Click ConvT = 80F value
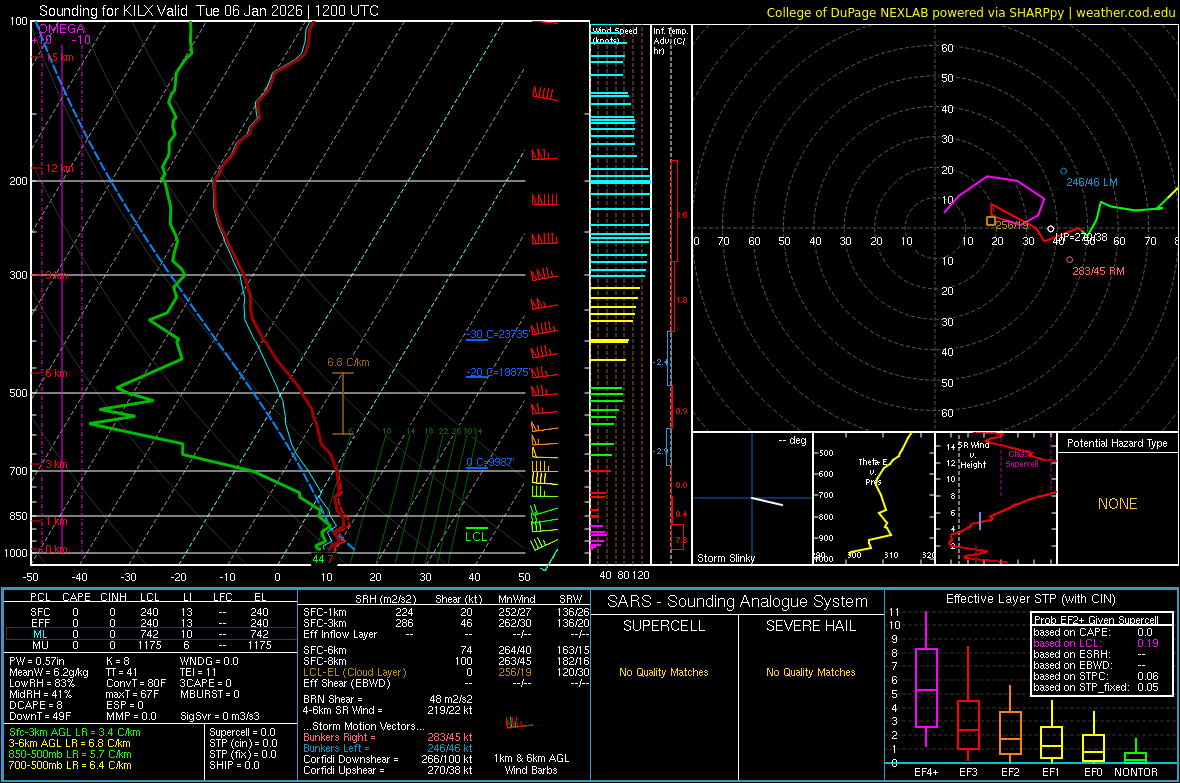Image resolution: width=1180 pixels, height=783 pixels. 136,684
